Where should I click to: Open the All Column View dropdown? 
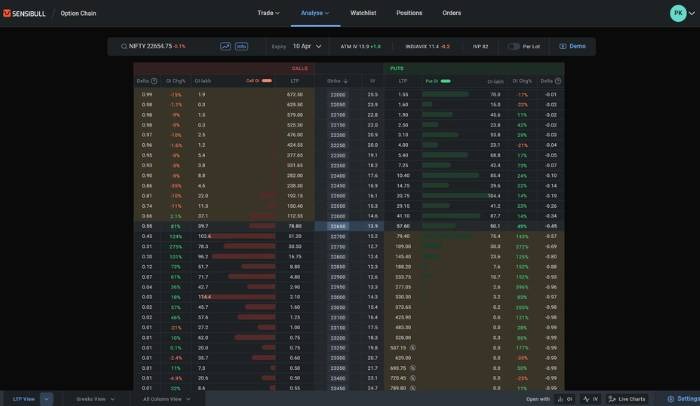coord(165,398)
